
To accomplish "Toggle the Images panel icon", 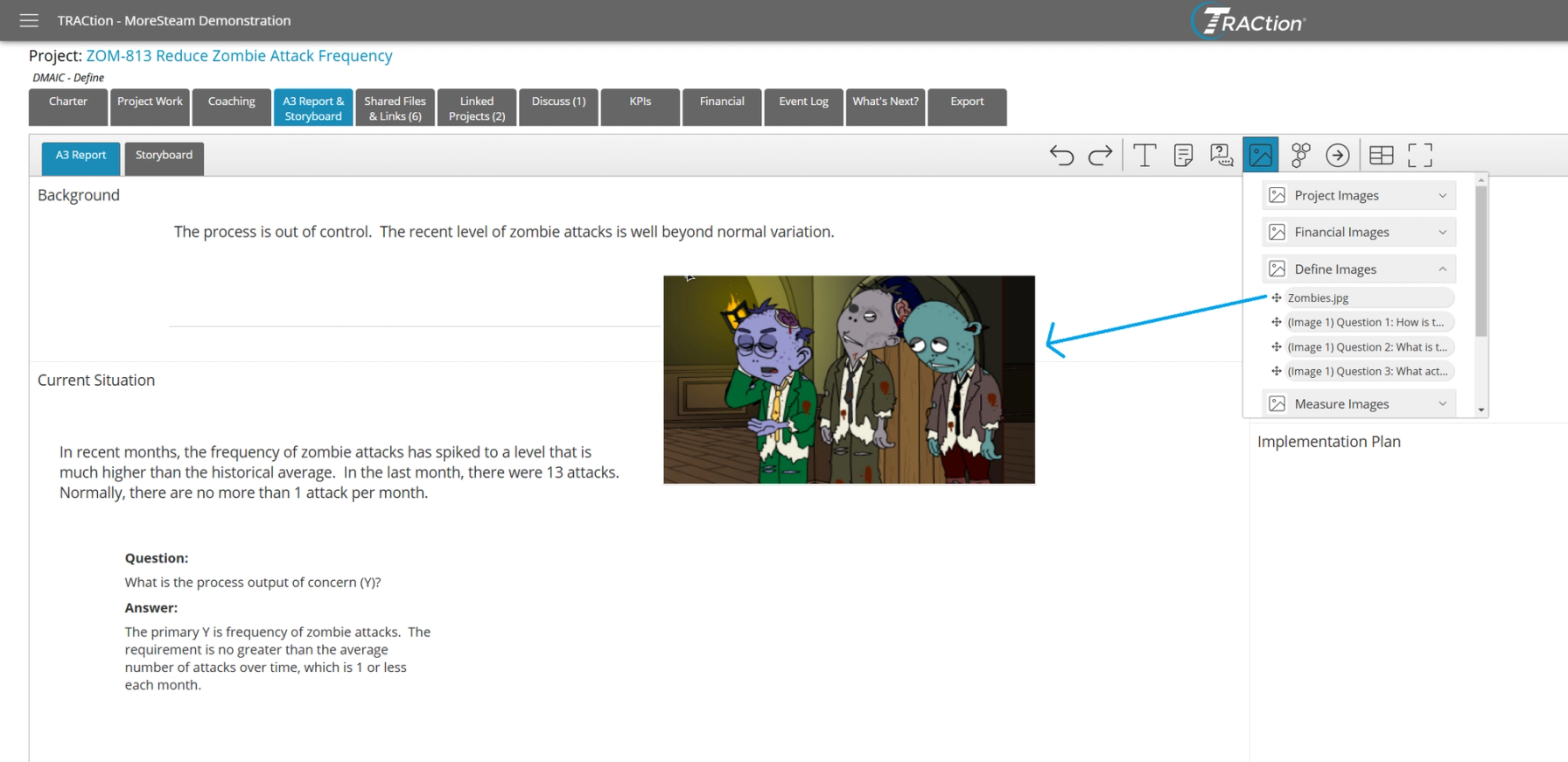I will (1261, 155).
